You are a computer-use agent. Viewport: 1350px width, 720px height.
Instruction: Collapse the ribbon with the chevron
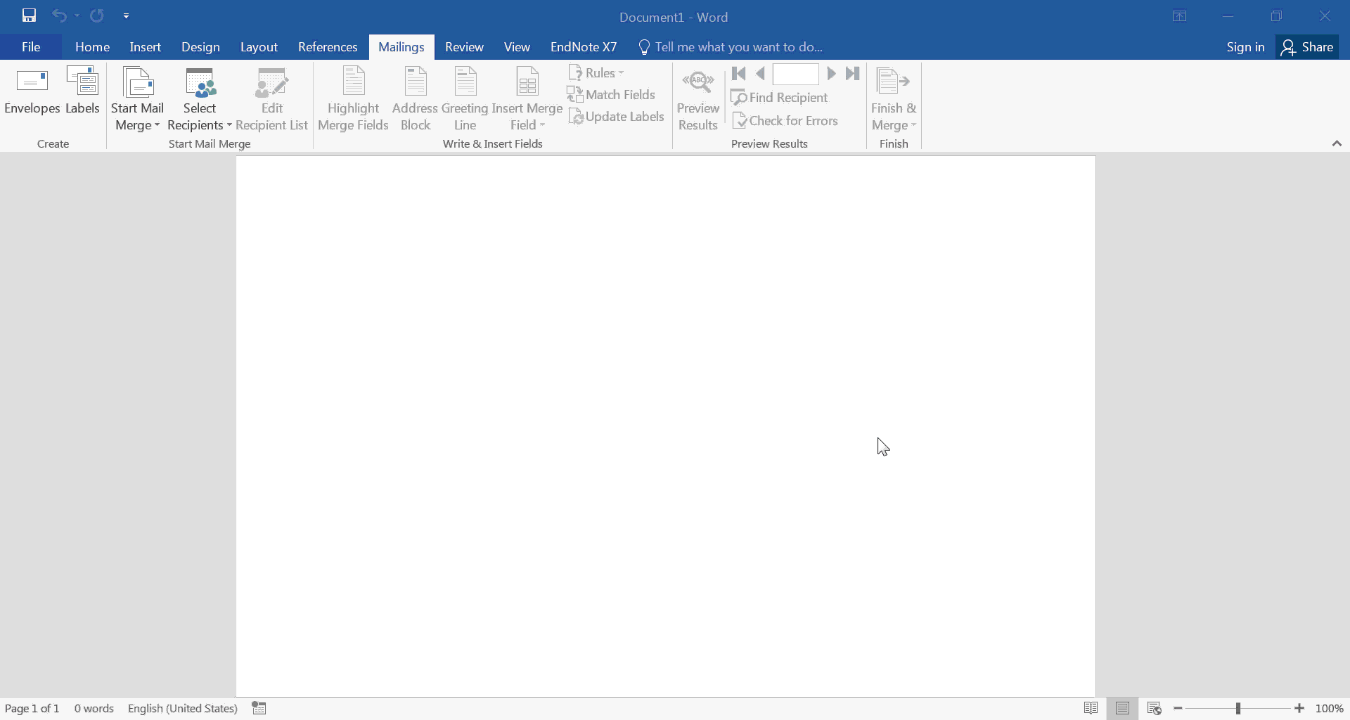coord(1337,143)
